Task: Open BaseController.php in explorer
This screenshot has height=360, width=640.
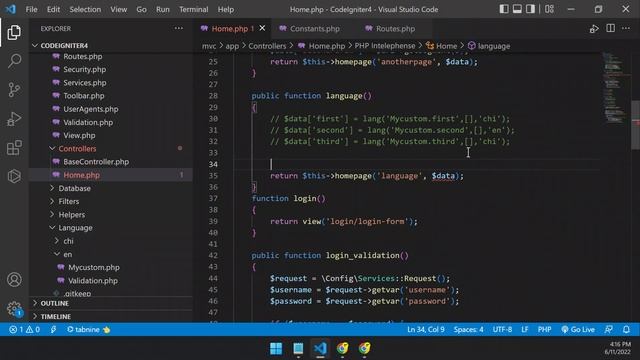Action: pos(96,162)
